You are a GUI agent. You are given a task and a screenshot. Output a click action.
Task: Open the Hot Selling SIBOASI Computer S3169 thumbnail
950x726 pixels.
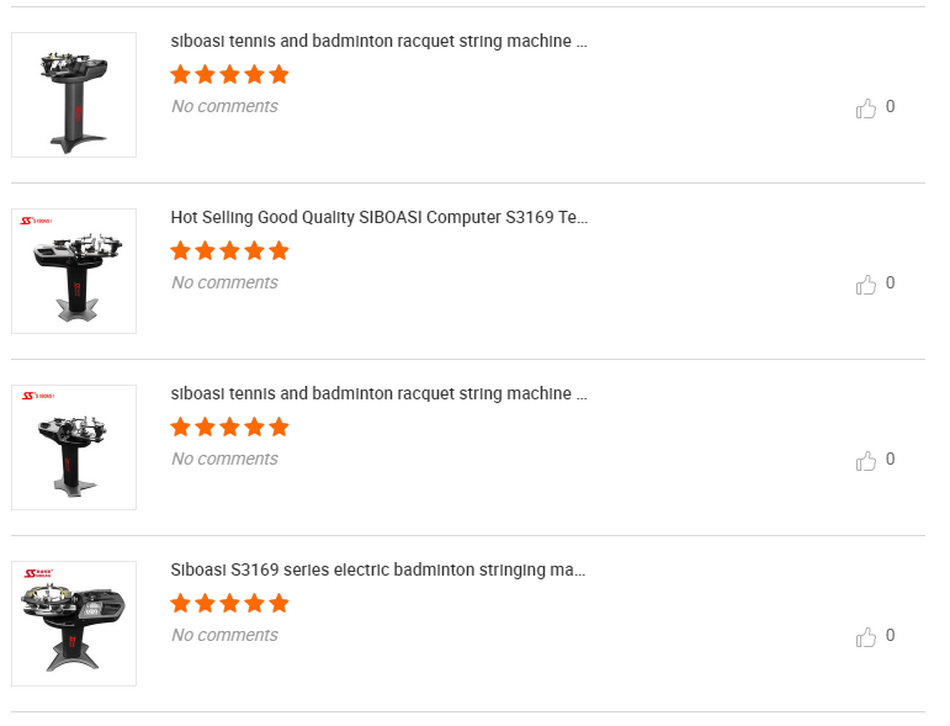point(74,271)
